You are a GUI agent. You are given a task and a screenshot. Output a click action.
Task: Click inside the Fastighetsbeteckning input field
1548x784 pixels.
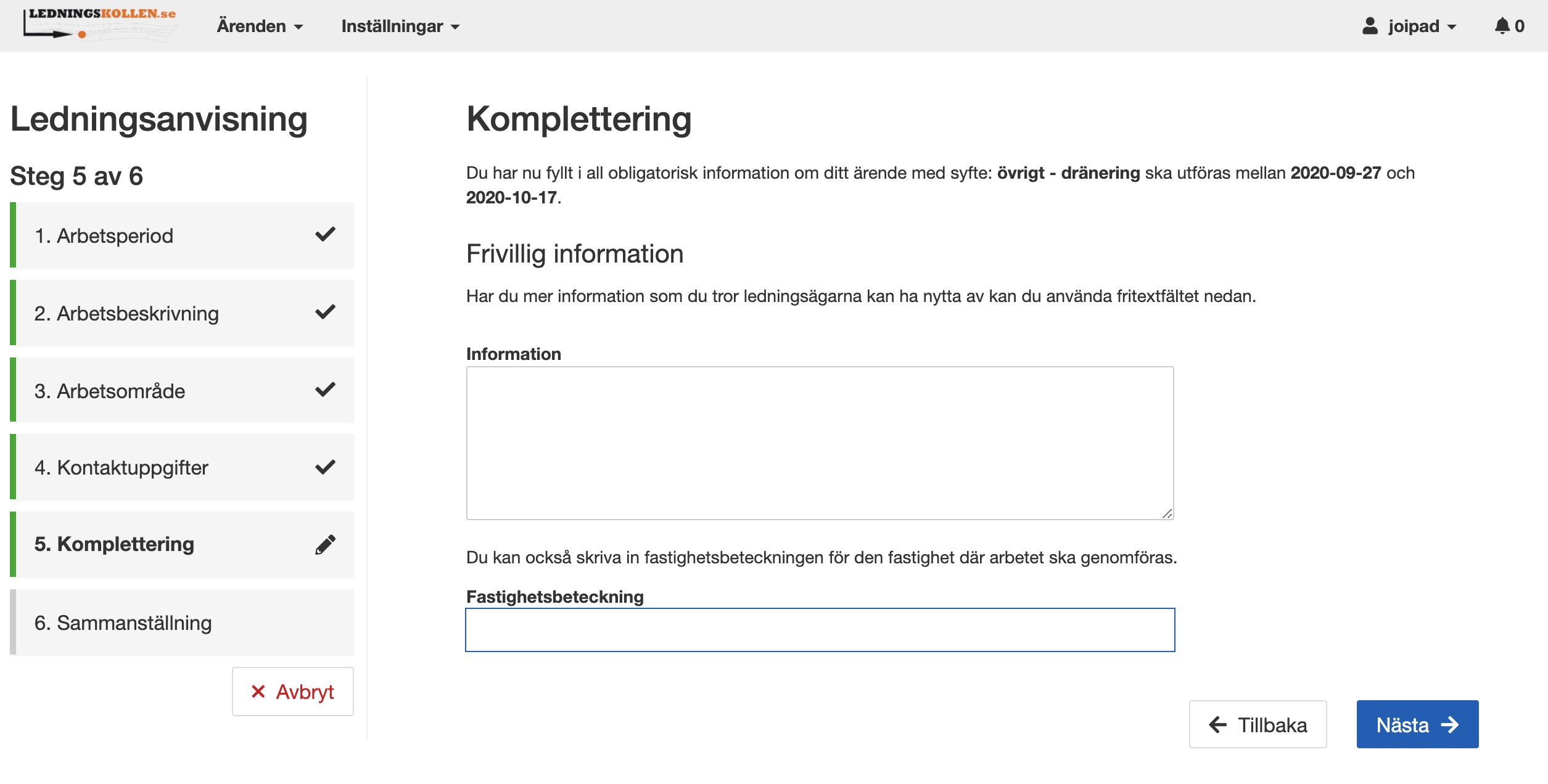pos(820,629)
